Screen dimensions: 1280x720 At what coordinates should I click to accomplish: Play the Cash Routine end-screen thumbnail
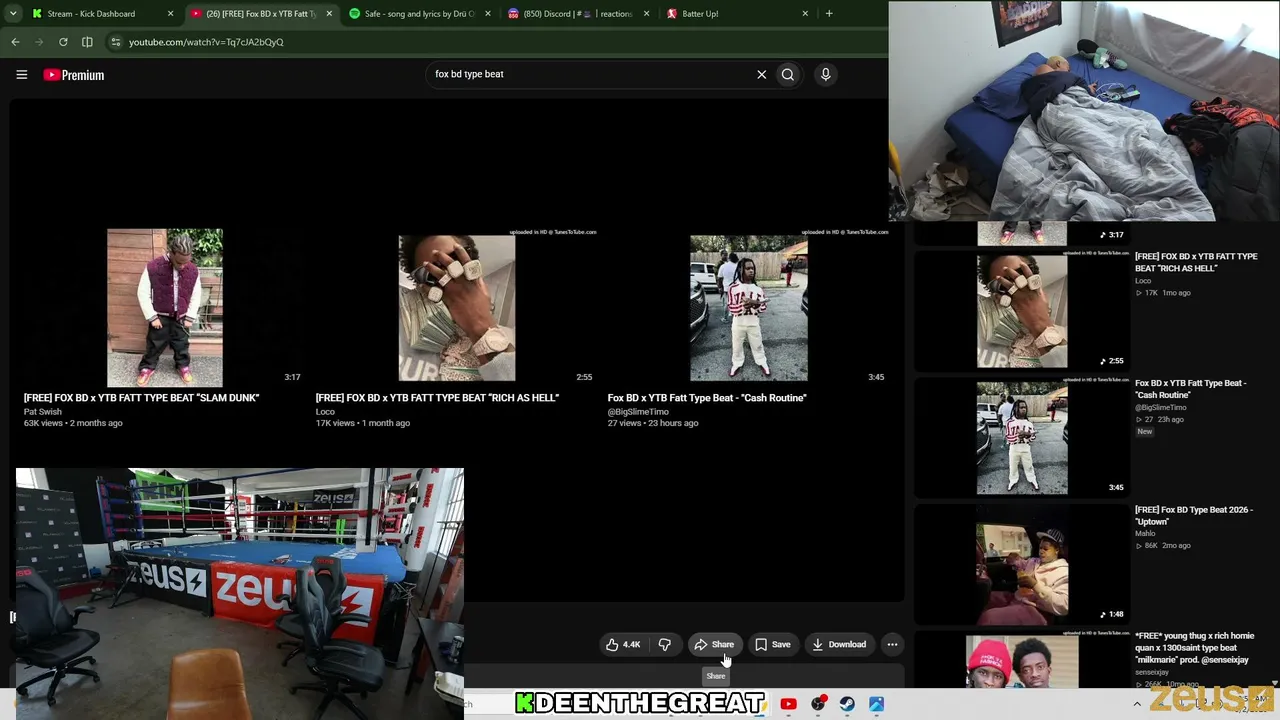[749, 307]
